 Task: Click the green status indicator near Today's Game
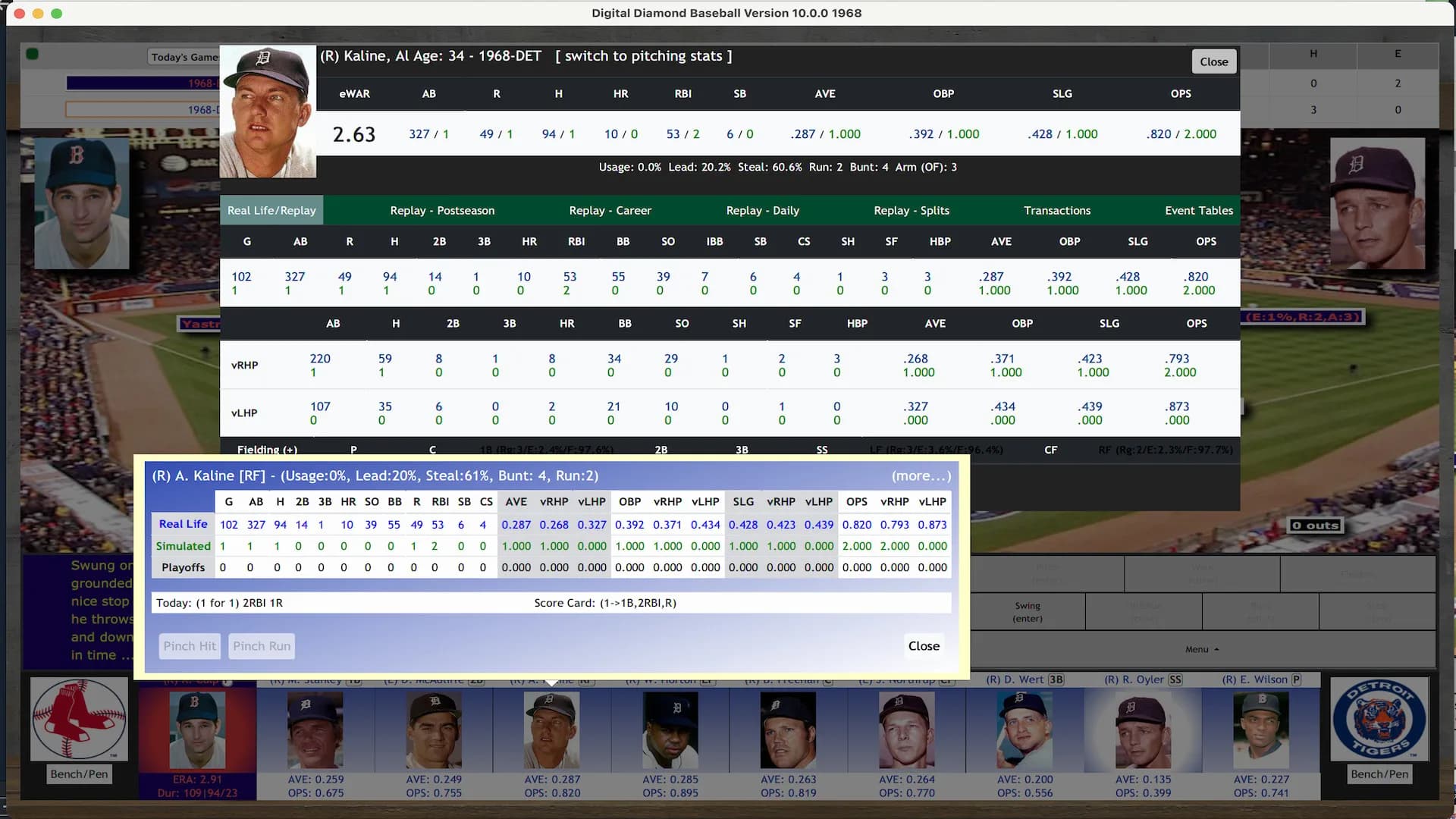(x=32, y=54)
